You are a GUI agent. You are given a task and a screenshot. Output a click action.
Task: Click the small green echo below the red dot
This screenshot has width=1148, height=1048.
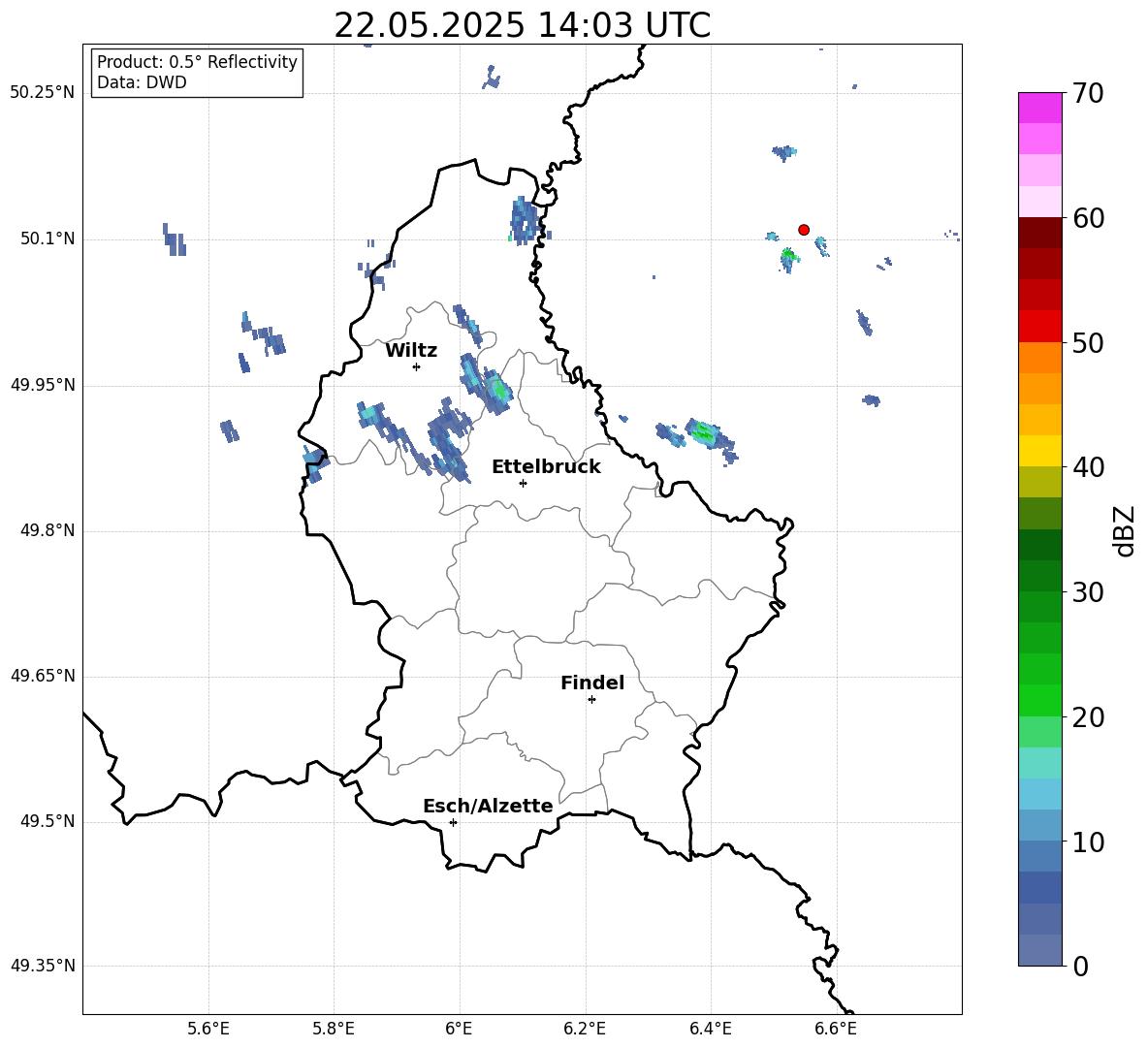787,258
